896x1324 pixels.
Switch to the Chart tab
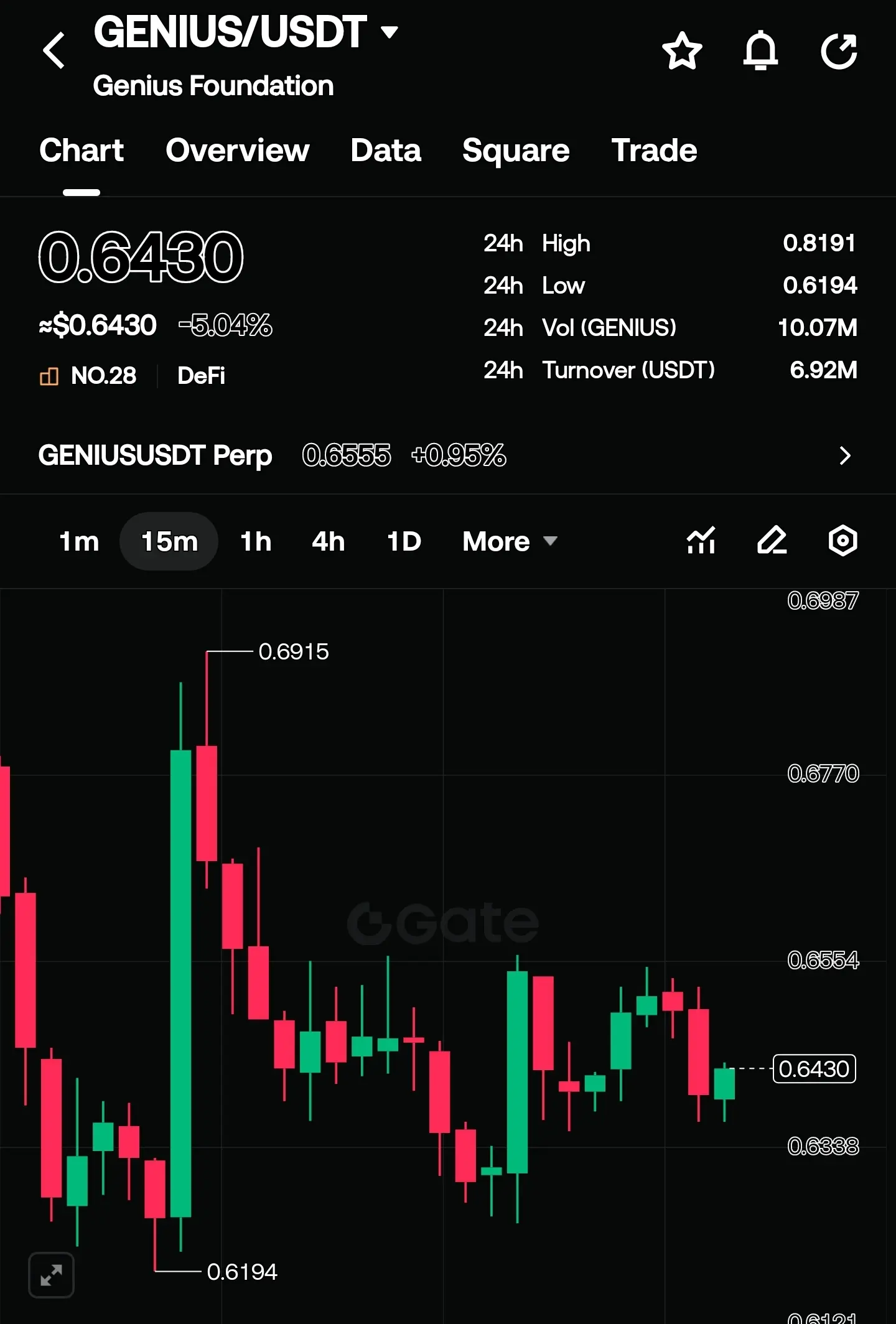(x=82, y=151)
